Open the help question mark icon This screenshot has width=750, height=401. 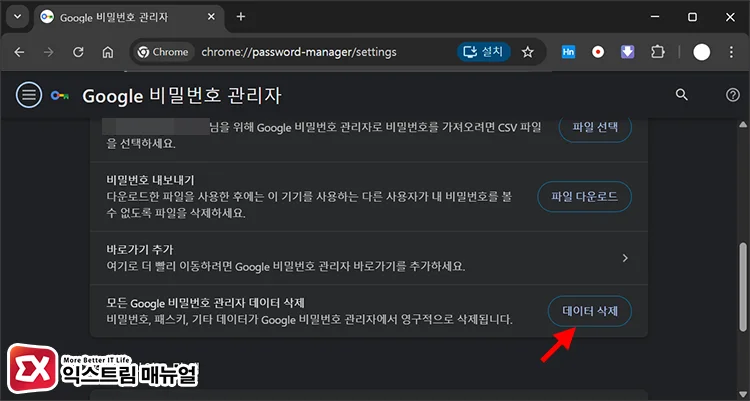(x=732, y=95)
